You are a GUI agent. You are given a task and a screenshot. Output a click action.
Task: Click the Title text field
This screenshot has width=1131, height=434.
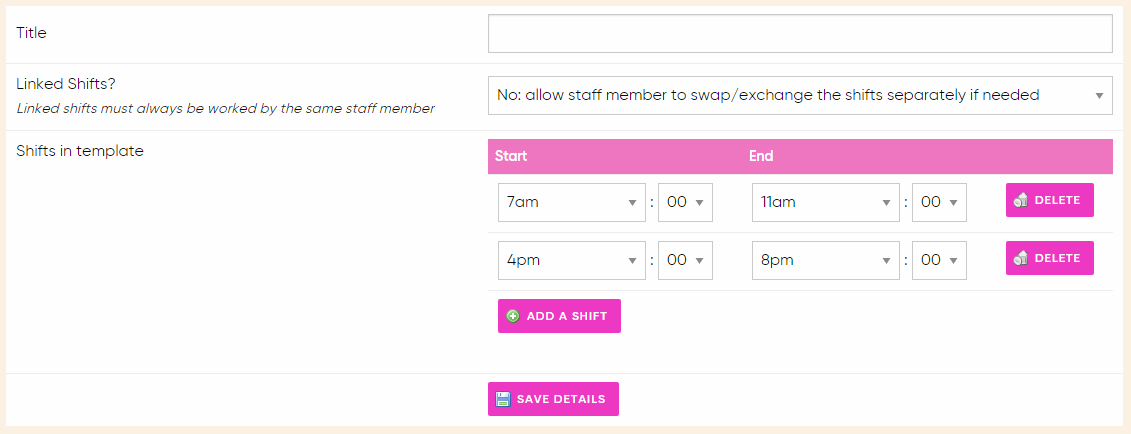coord(799,33)
